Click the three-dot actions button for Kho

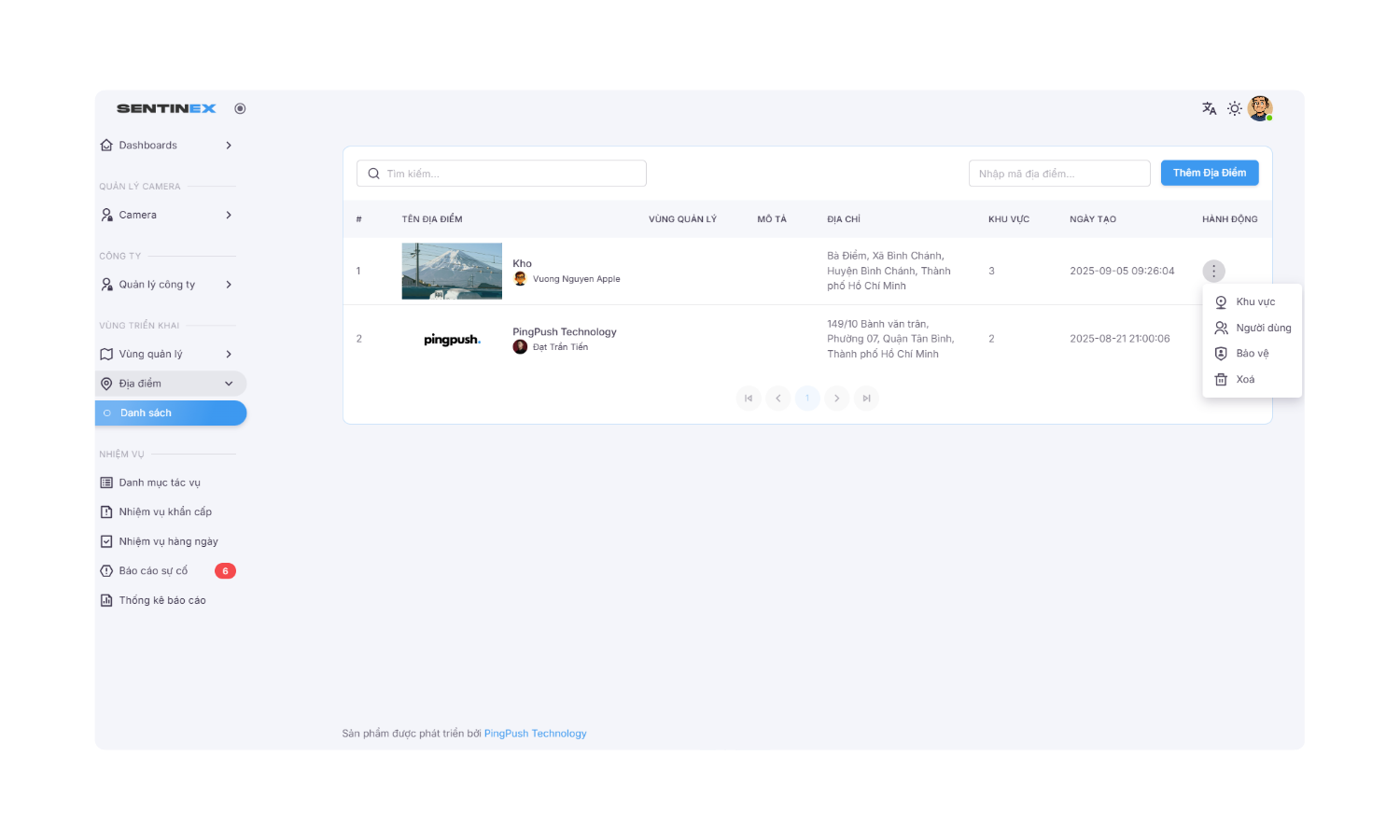point(1213,272)
